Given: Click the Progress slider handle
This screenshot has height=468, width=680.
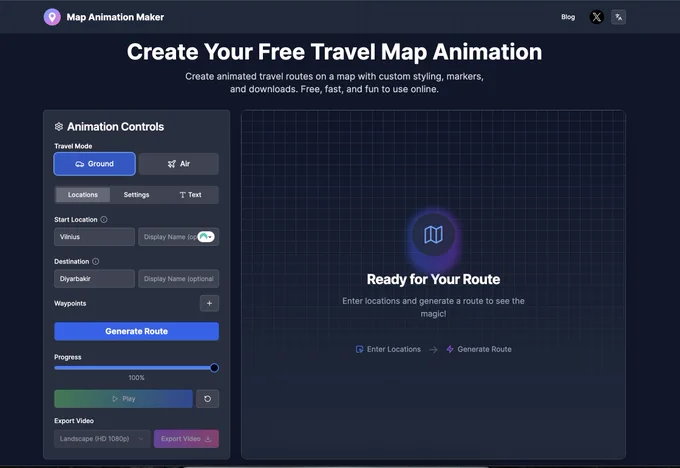Looking at the screenshot, I should (214, 368).
